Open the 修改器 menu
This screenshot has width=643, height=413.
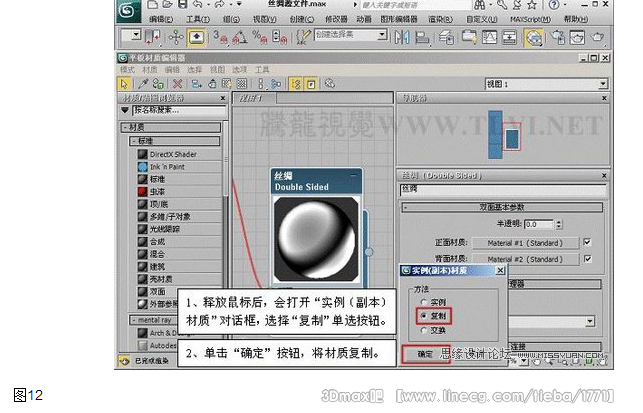pos(336,19)
